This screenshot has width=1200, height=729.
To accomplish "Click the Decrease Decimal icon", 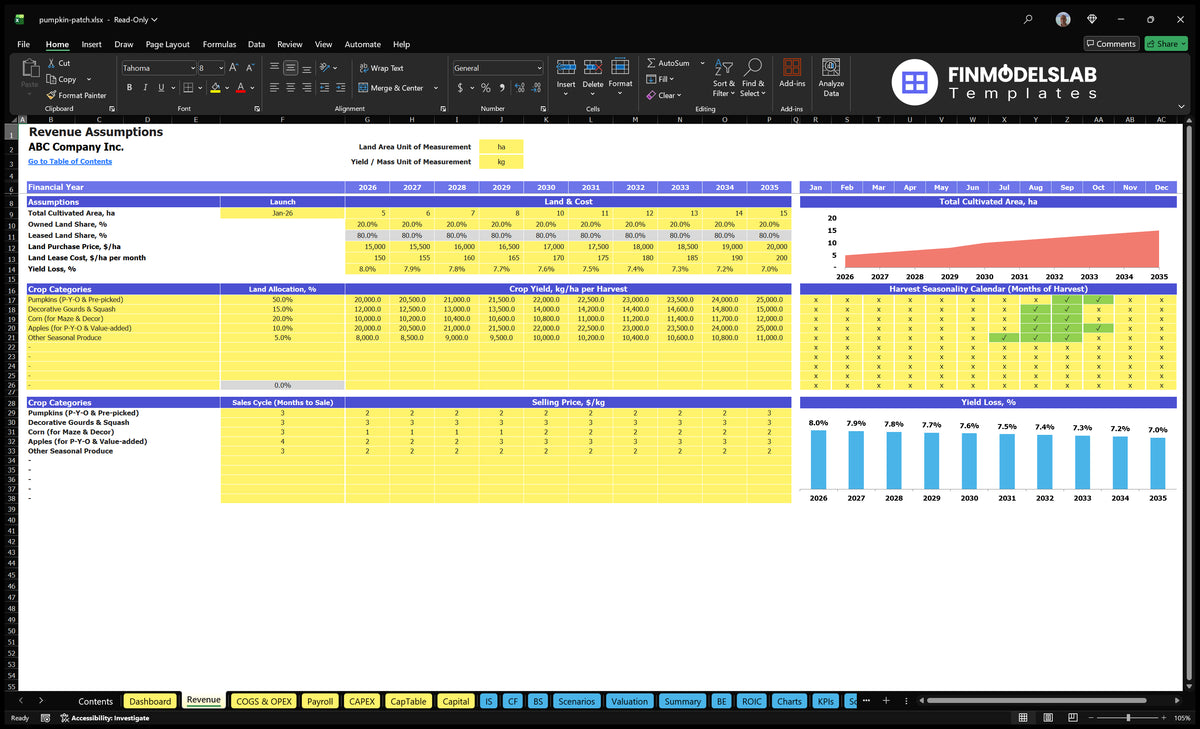I will pyautogui.click(x=535, y=88).
